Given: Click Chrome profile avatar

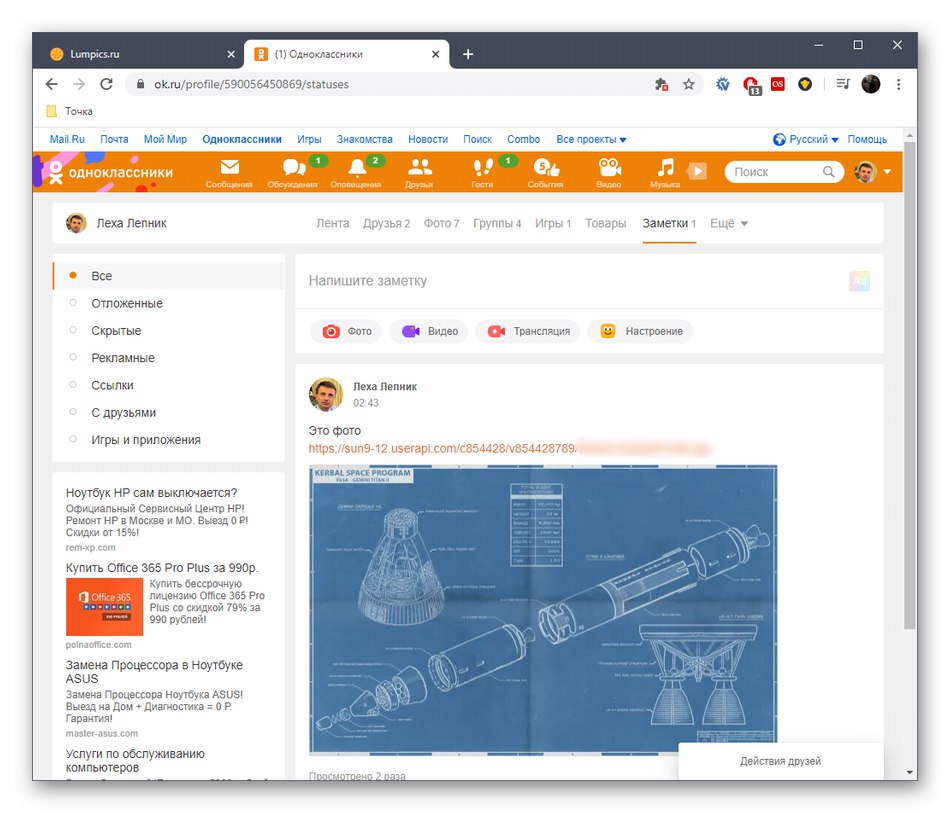Looking at the screenshot, I should point(871,84).
